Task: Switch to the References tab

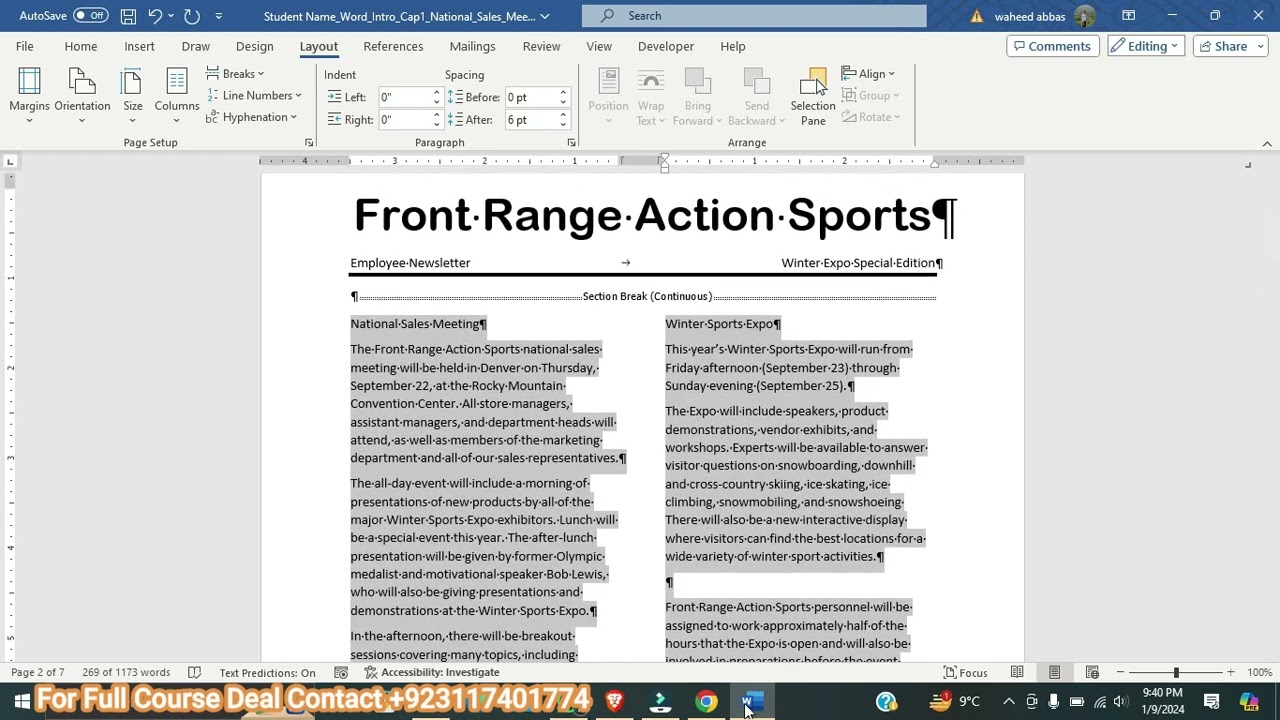Action: tap(393, 46)
